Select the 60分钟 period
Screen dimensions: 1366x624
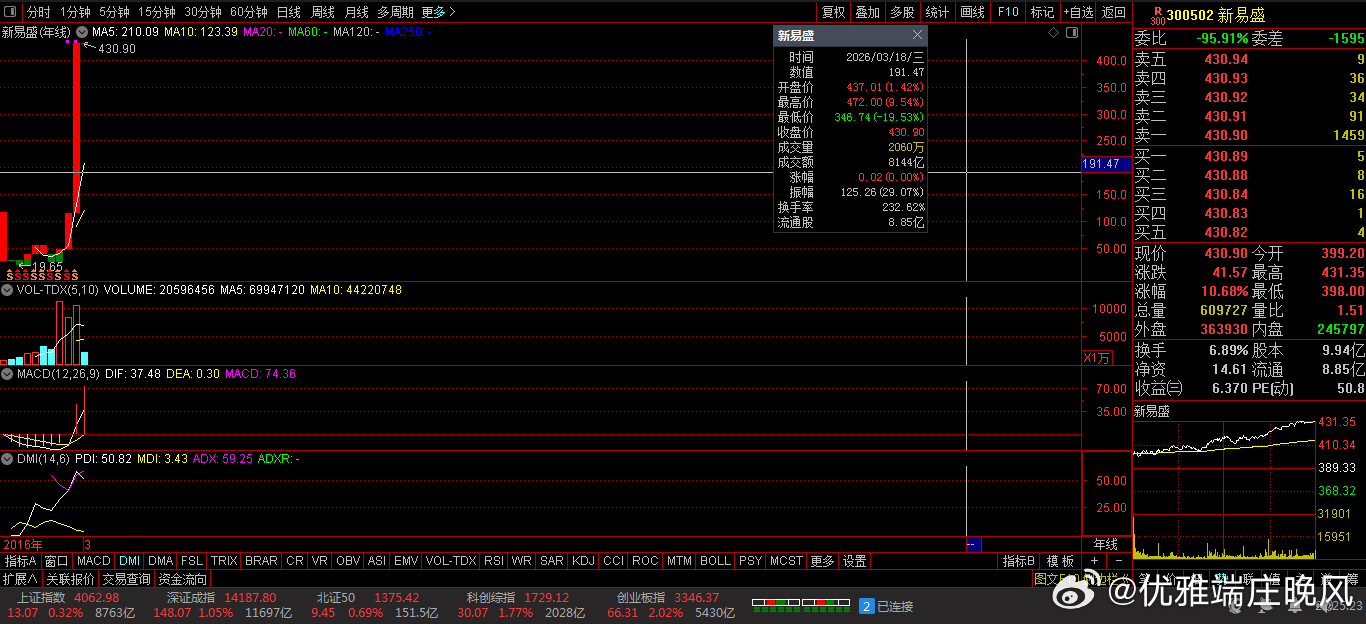tap(249, 12)
